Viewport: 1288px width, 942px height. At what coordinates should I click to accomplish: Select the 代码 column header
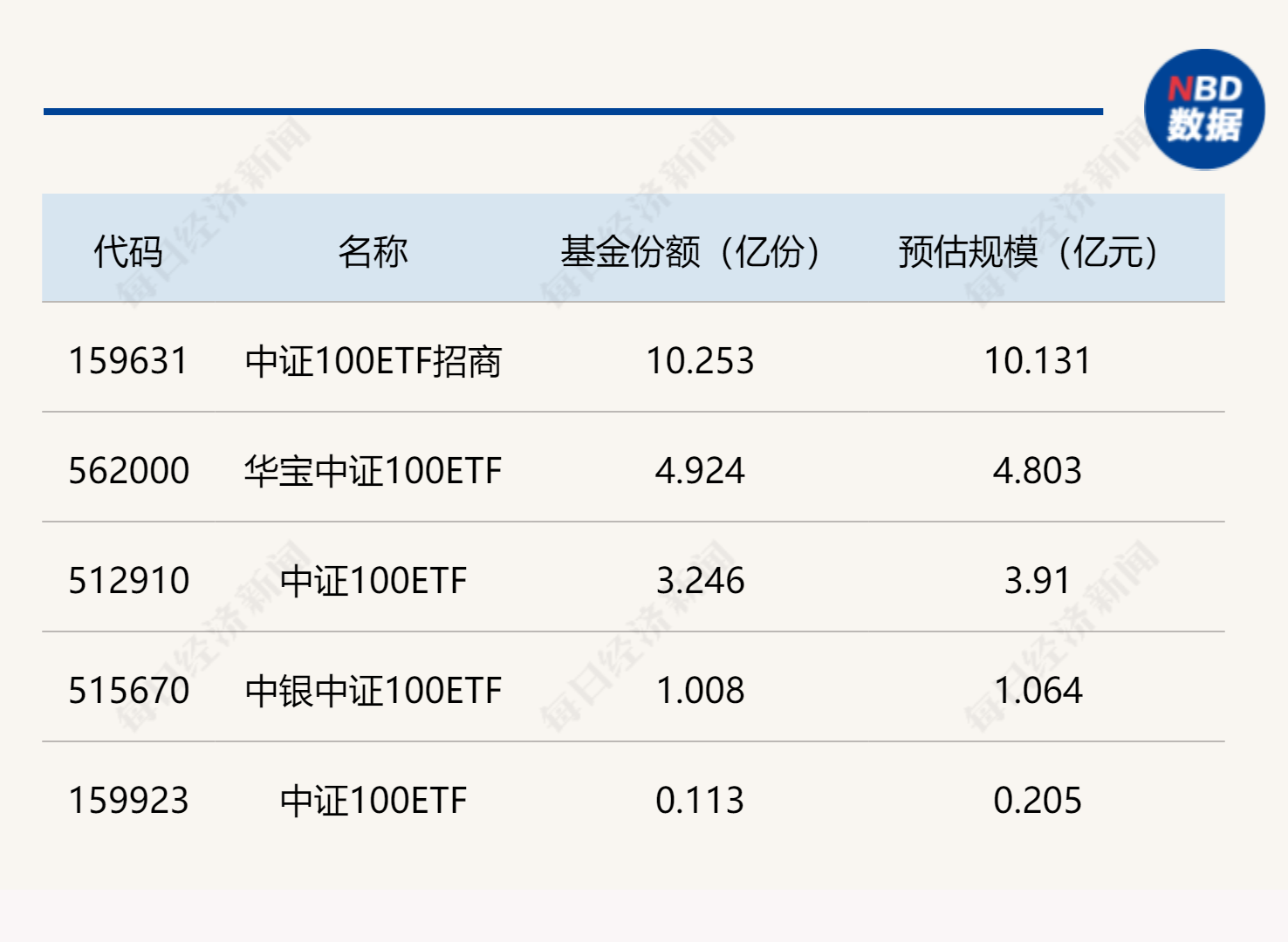[128, 252]
